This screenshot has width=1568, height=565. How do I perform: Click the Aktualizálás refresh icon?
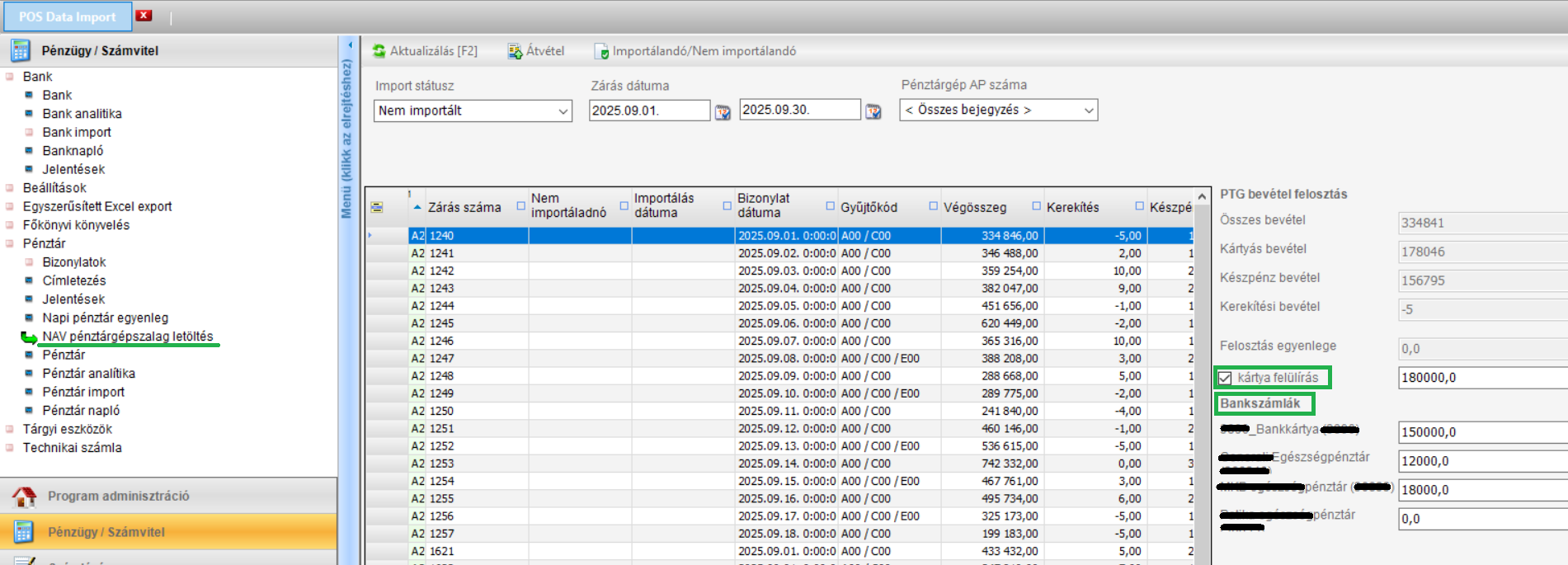point(379,51)
